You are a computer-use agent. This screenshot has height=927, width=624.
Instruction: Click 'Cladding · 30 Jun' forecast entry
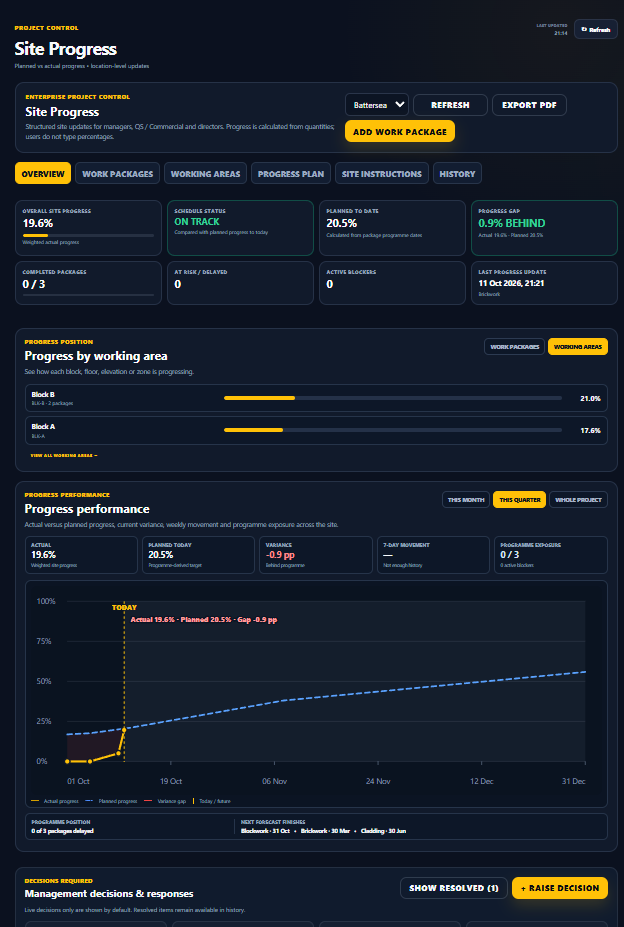click(x=383, y=831)
